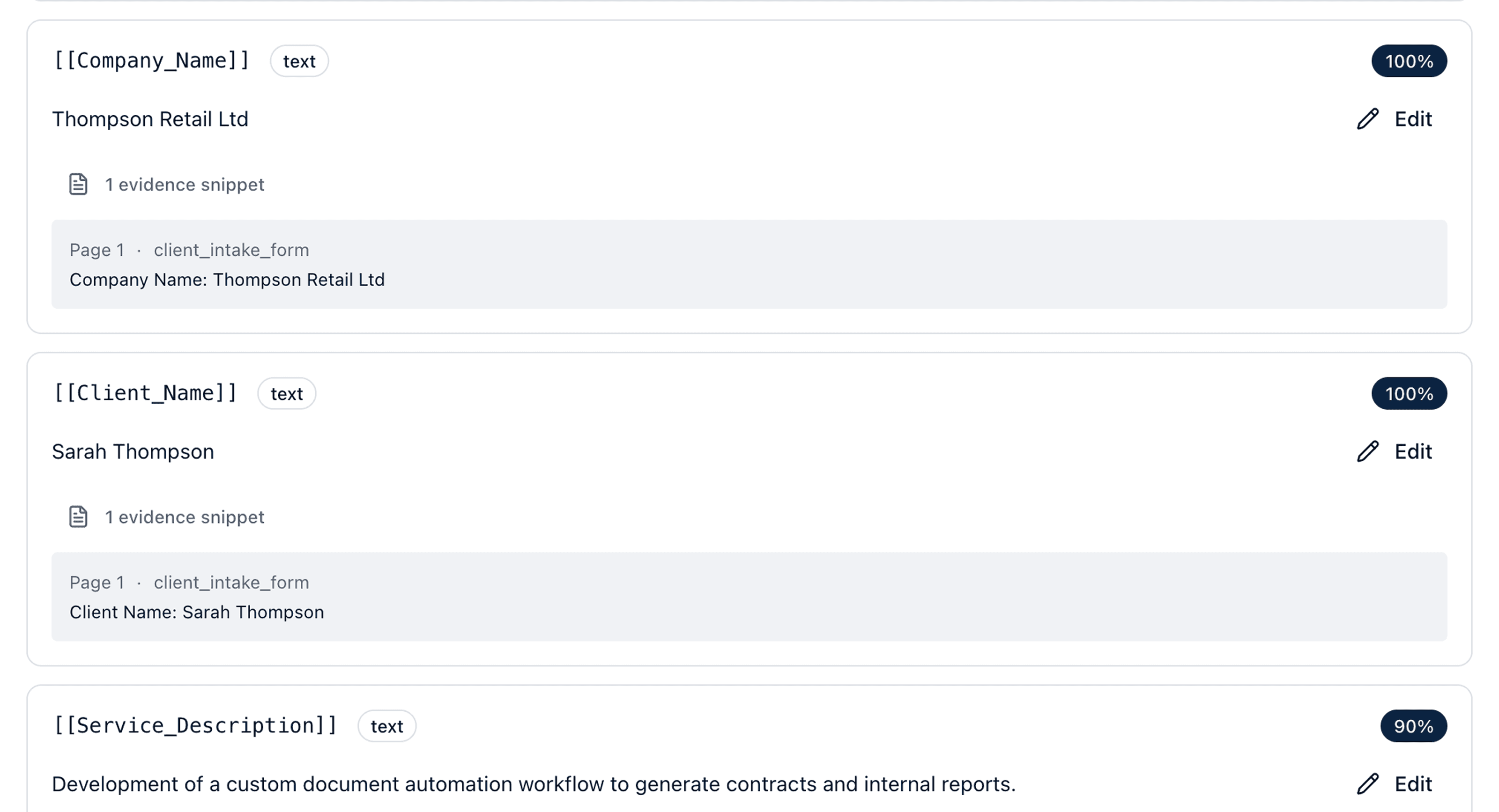Open the Edit action for Service_Description value
The height and width of the screenshot is (812, 1499).
[x=1414, y=783]
